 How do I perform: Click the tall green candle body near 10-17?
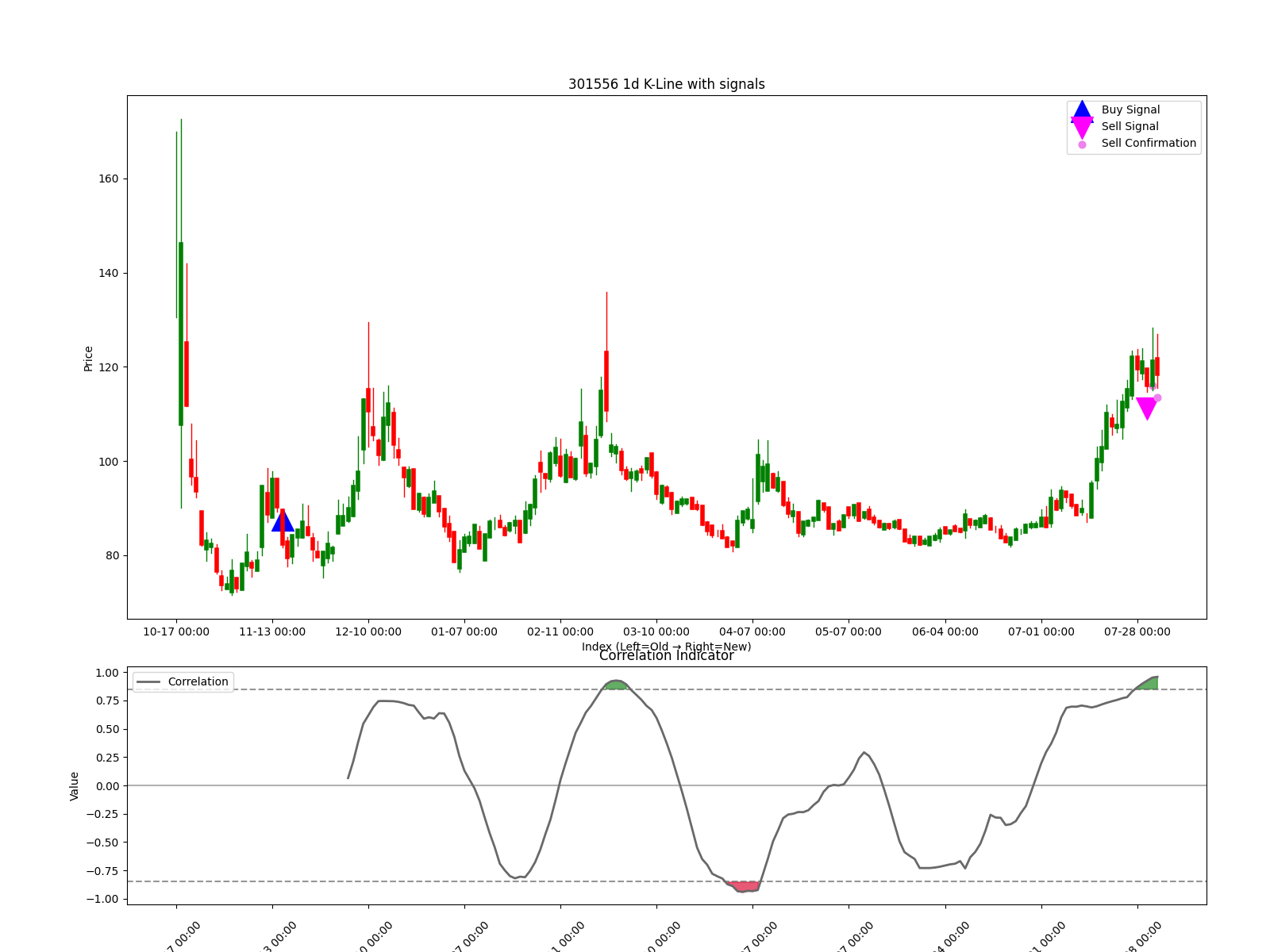pos(181,334)
